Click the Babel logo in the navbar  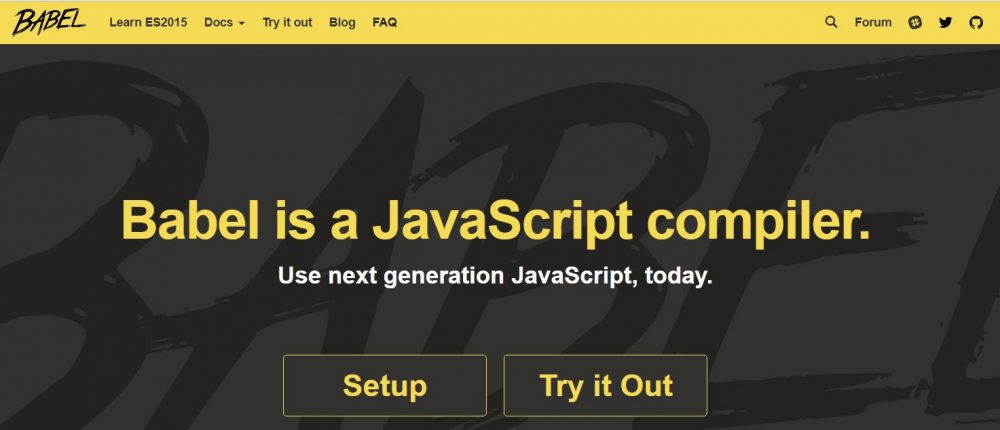click(x=49, y=22)
